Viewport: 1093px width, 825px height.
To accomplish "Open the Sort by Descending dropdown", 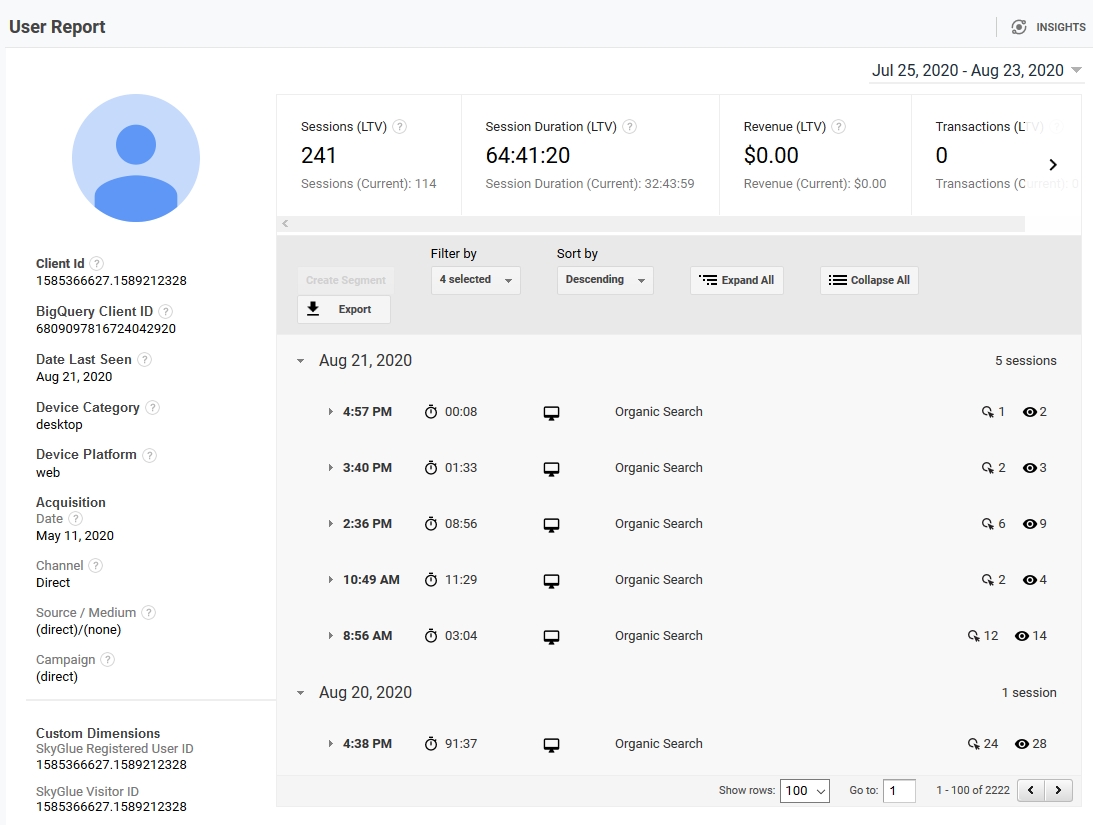I will click(604, 280).
